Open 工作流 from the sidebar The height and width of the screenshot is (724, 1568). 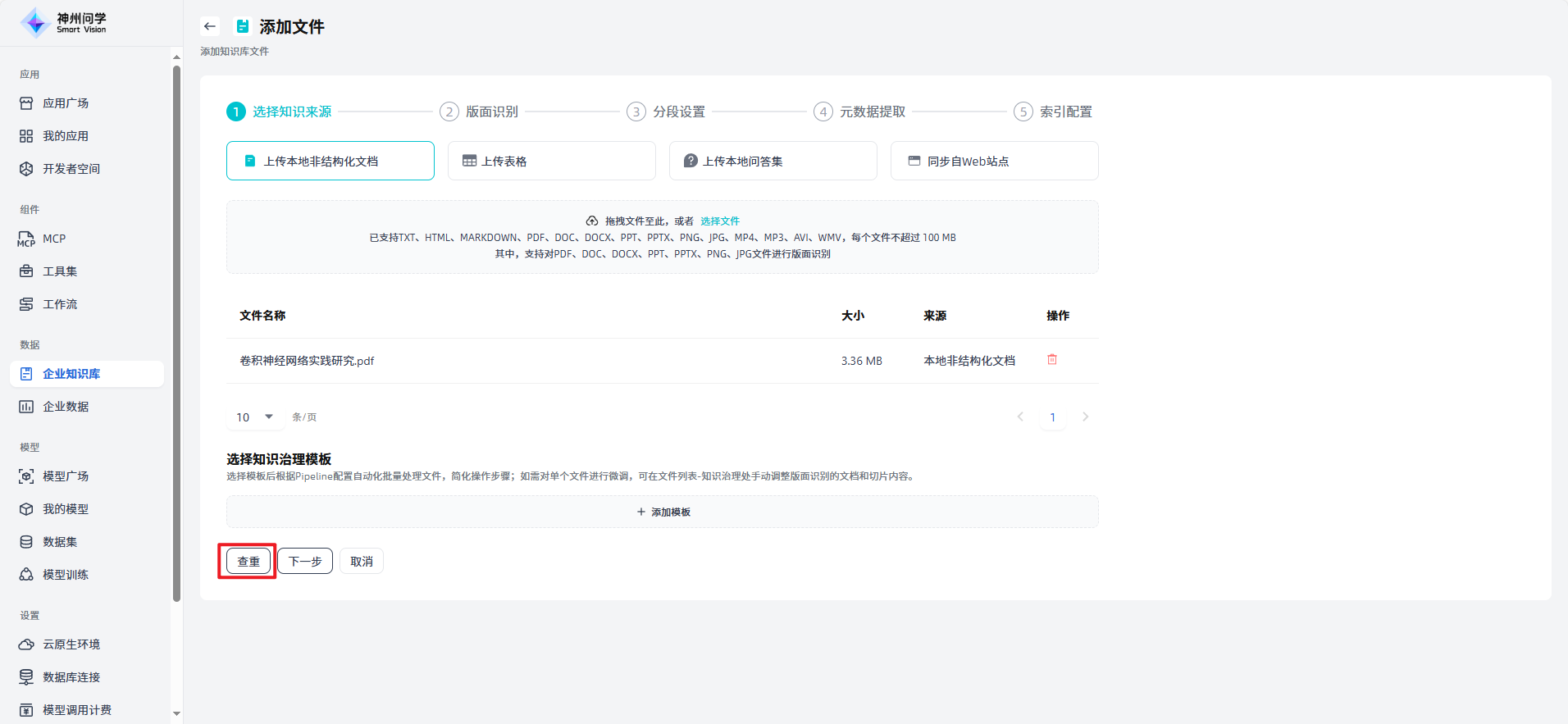pyautogui.click(x=60, y=304)
